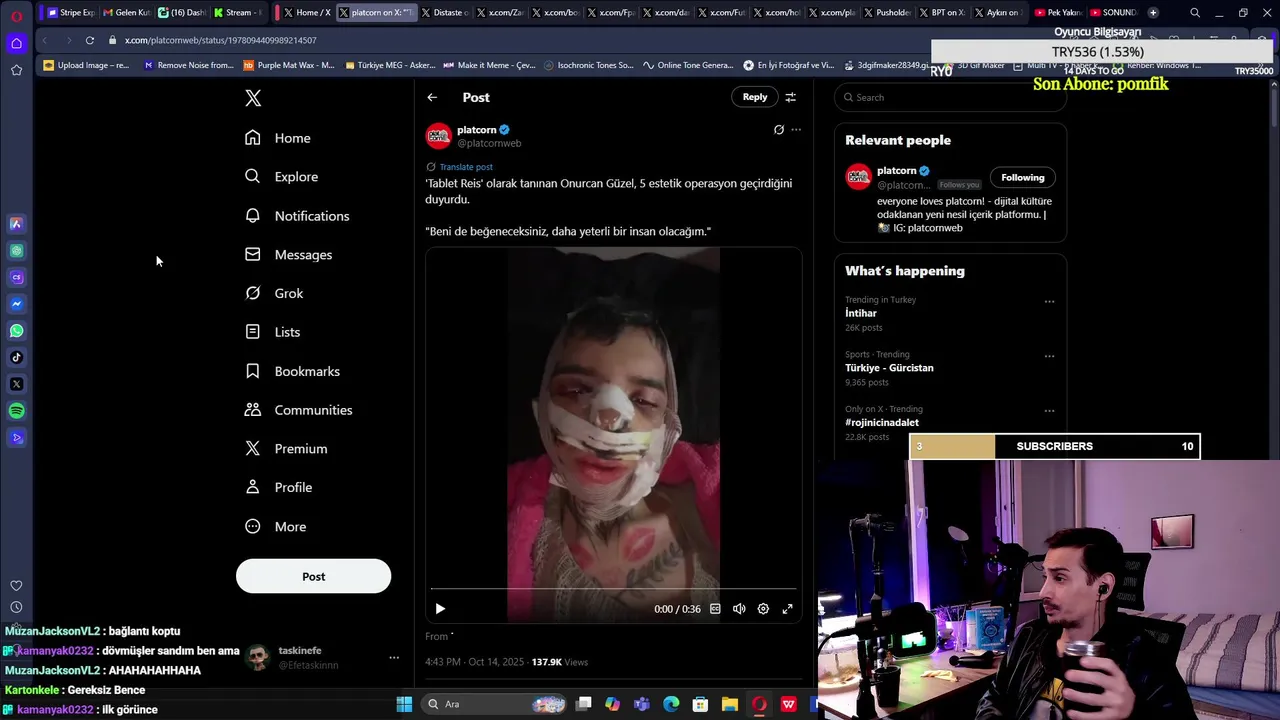Viewport: 1280px width, 720px height.
Task: Open Notifications page
Action: point(297,216)
